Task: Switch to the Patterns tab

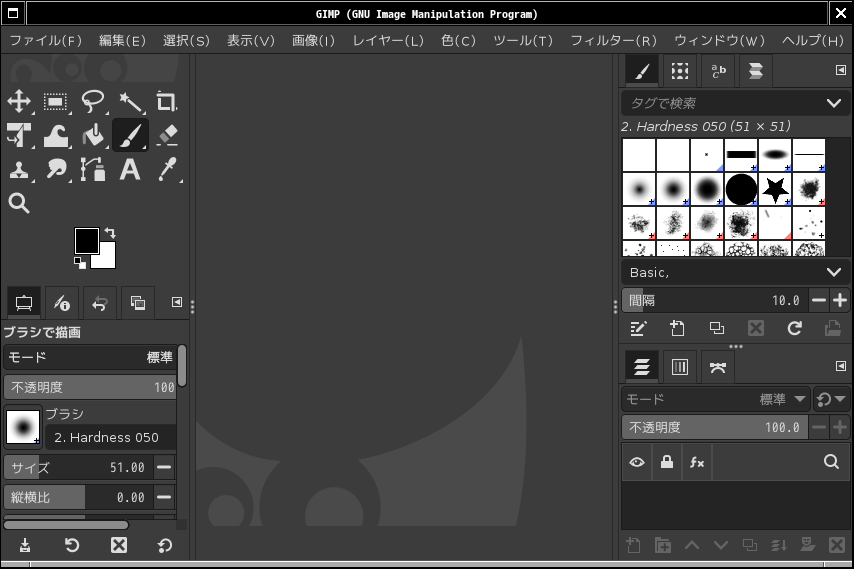Action: (680, 71)
